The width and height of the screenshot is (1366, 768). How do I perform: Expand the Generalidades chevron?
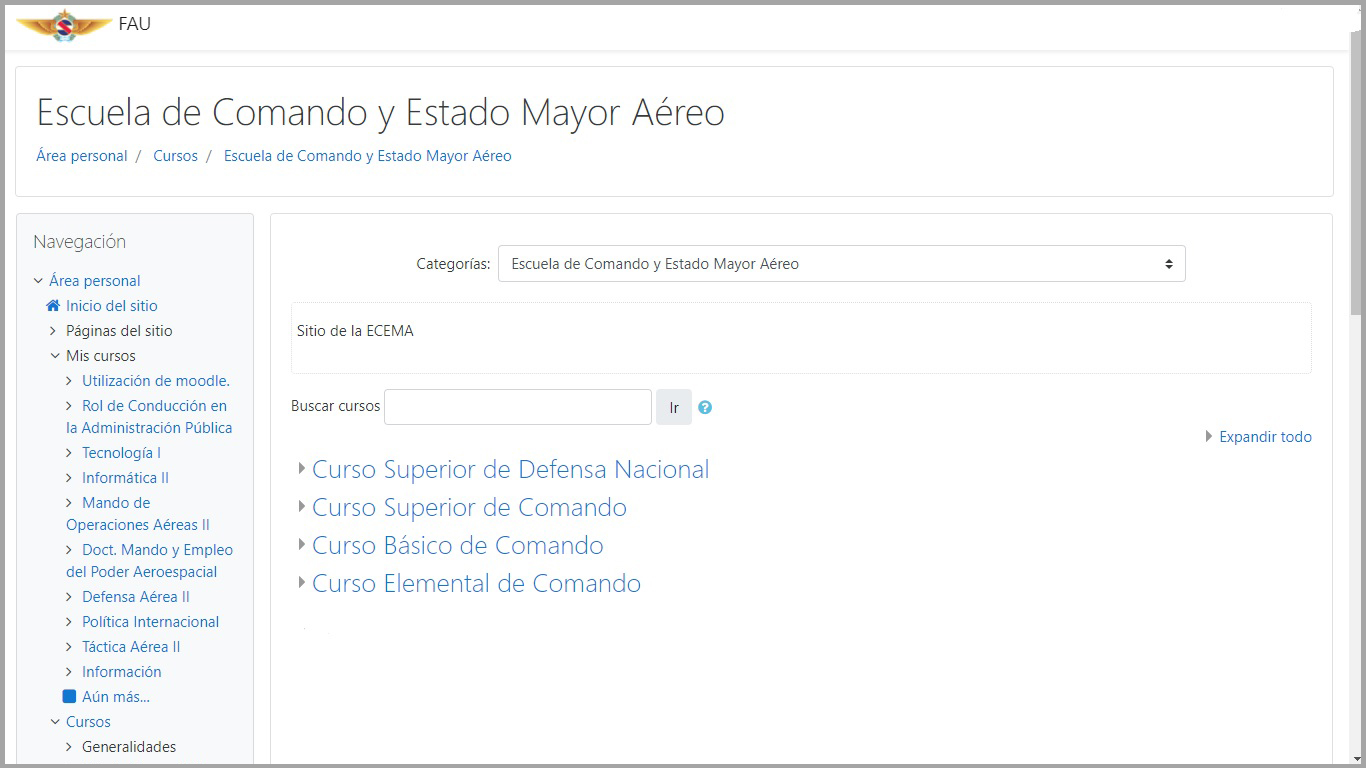click(69, 747)
